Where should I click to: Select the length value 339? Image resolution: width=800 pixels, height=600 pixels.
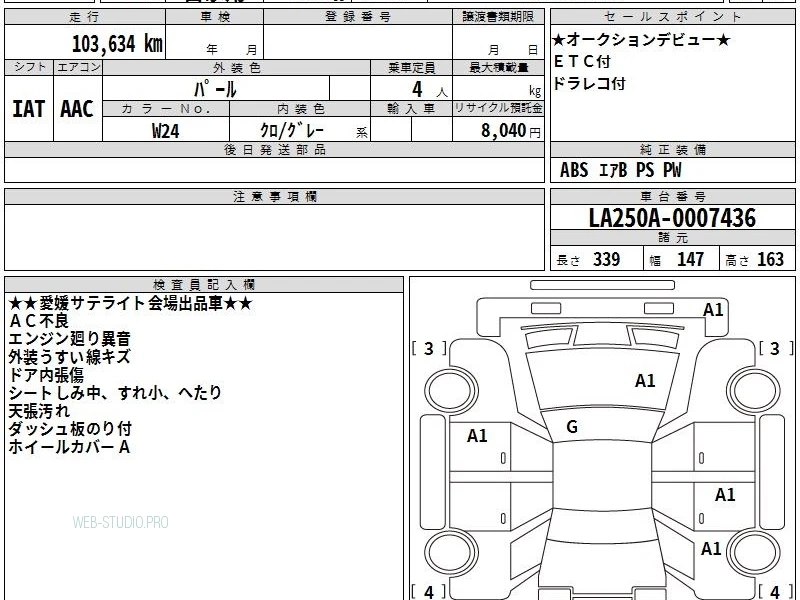(606, 259)
